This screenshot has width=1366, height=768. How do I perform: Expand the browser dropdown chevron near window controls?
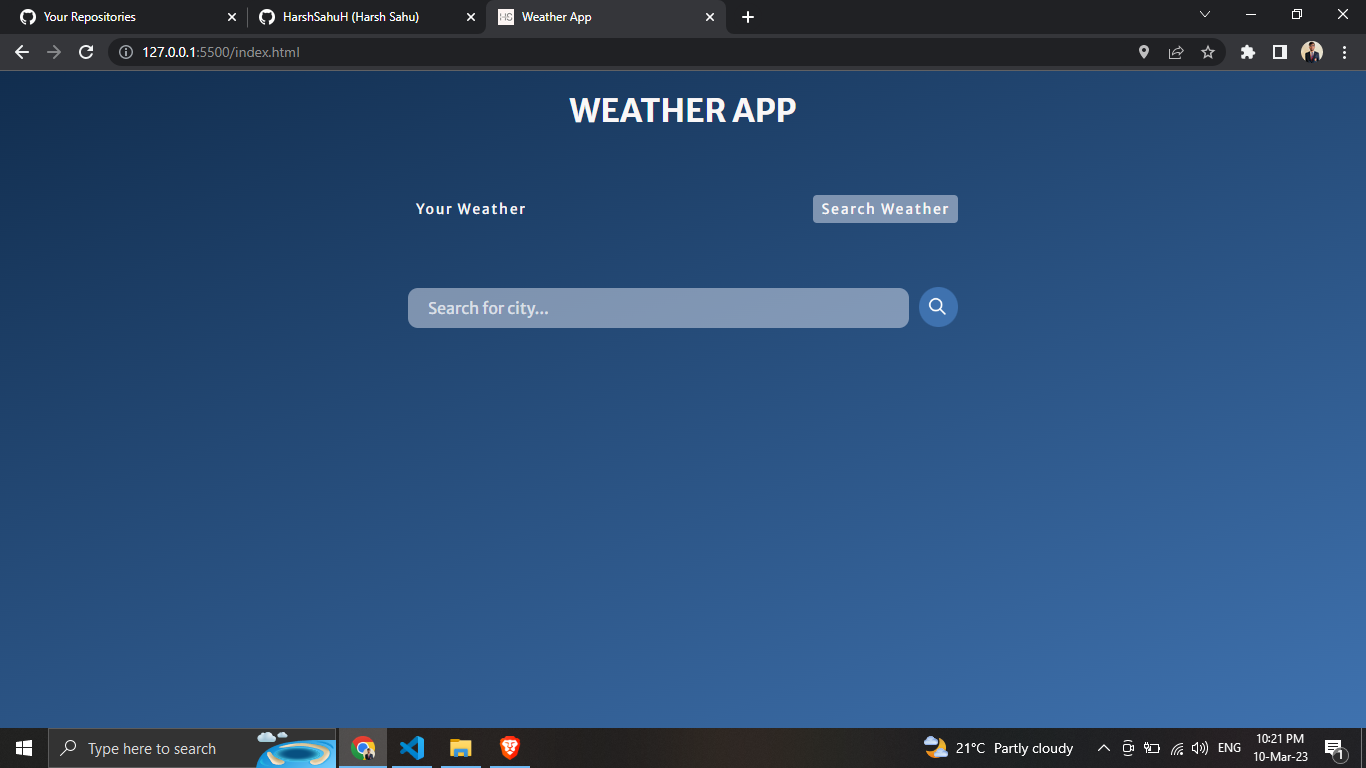[1205, 14]
